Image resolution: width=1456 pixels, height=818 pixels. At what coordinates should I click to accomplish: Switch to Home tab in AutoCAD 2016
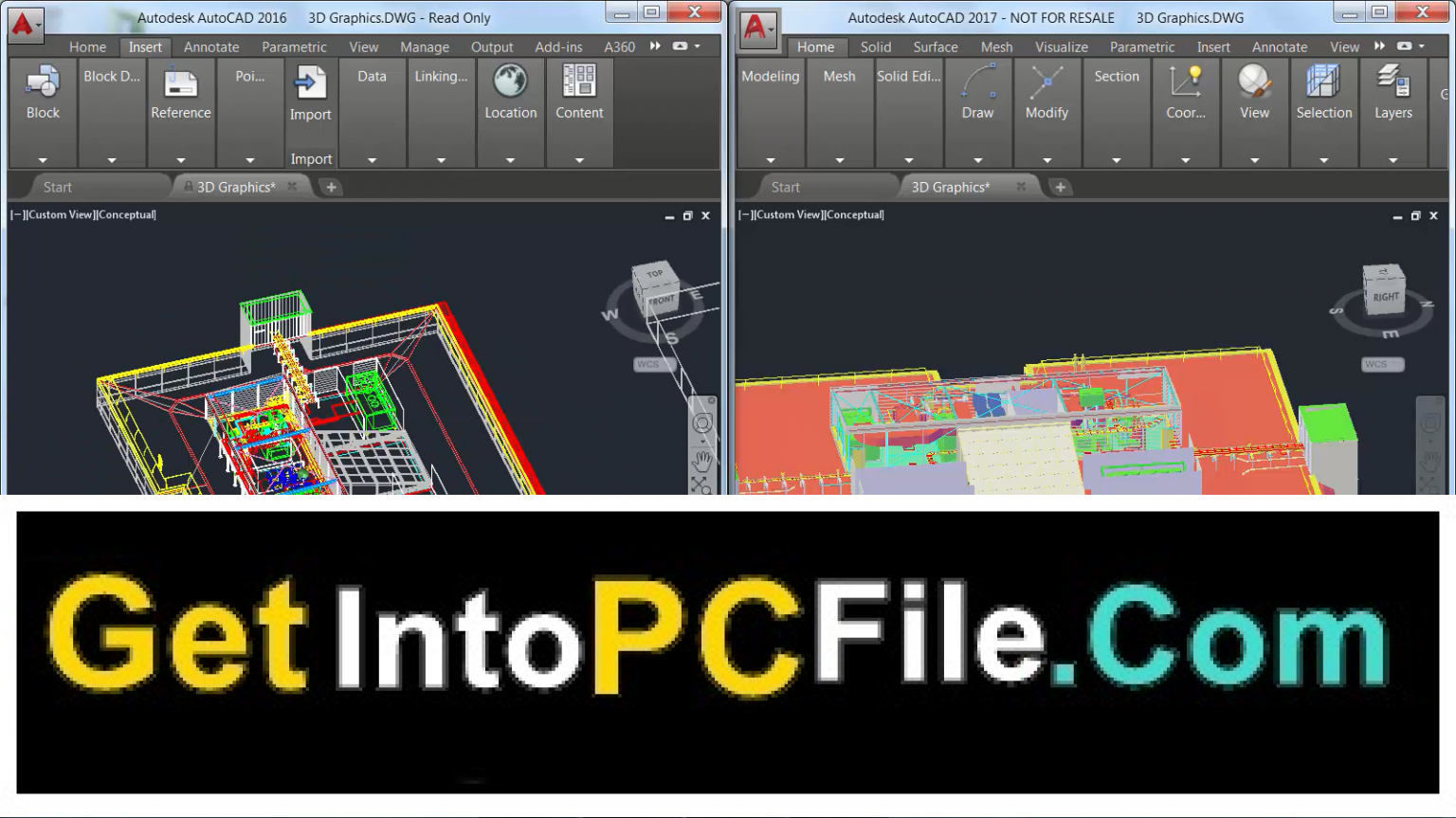pos(87,46)
